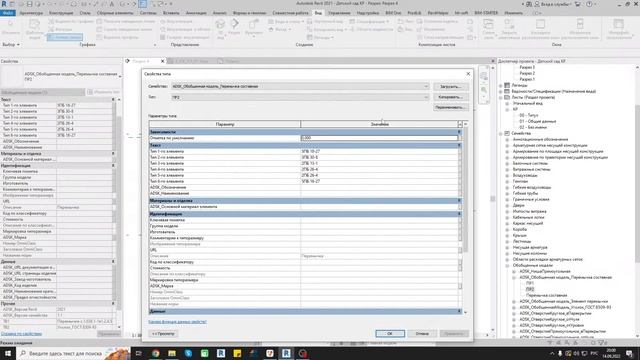
Task: Open the red round app on the taskbar
Action: pyautogui.click(x=302, y=353)
